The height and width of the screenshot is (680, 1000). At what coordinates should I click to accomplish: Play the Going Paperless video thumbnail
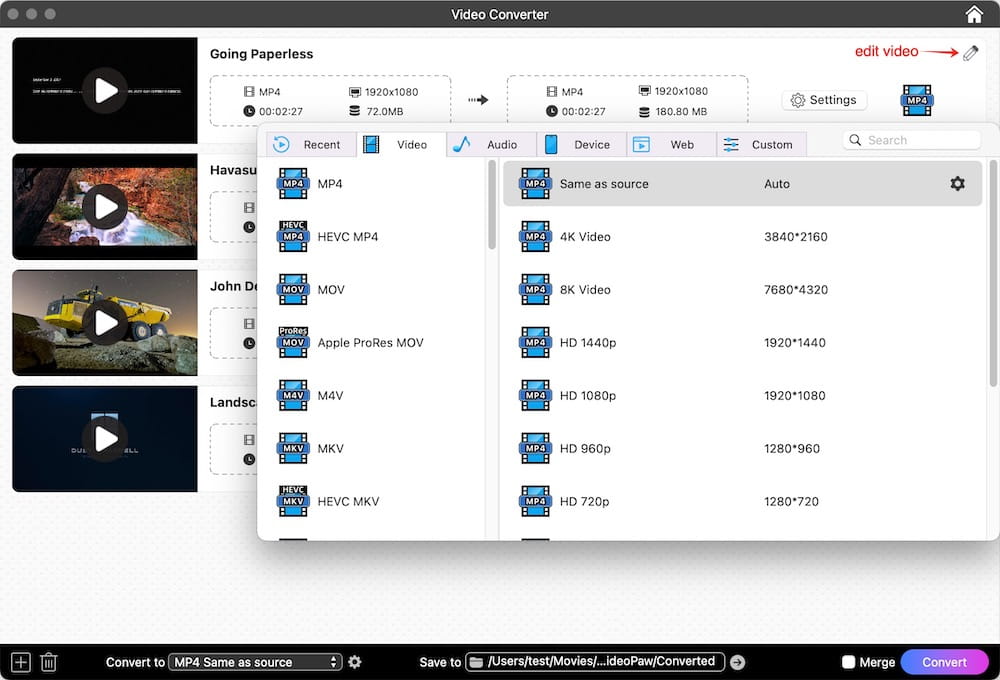tap(105, 90)
